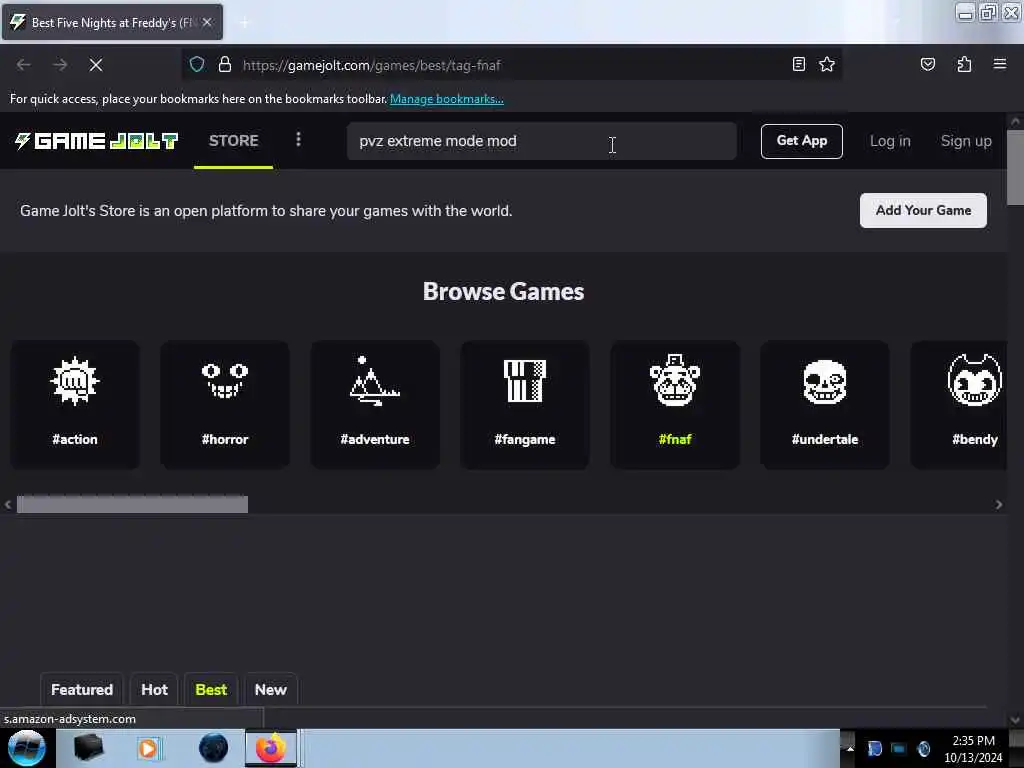
Task: Show hidden system tray icons arrow
Action: (850, 748)
